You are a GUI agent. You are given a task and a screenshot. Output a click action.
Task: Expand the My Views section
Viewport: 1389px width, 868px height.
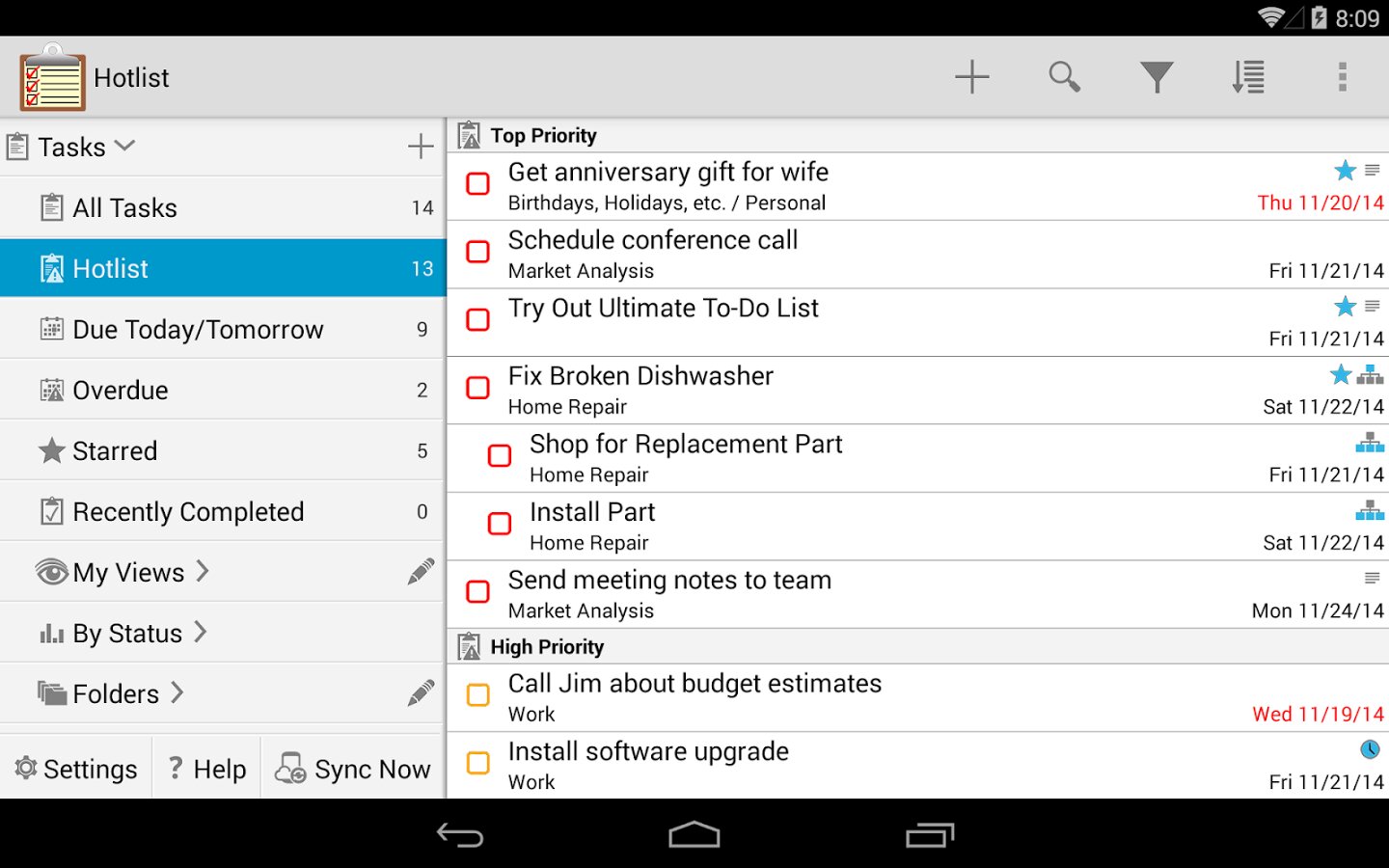coord(202,572)
